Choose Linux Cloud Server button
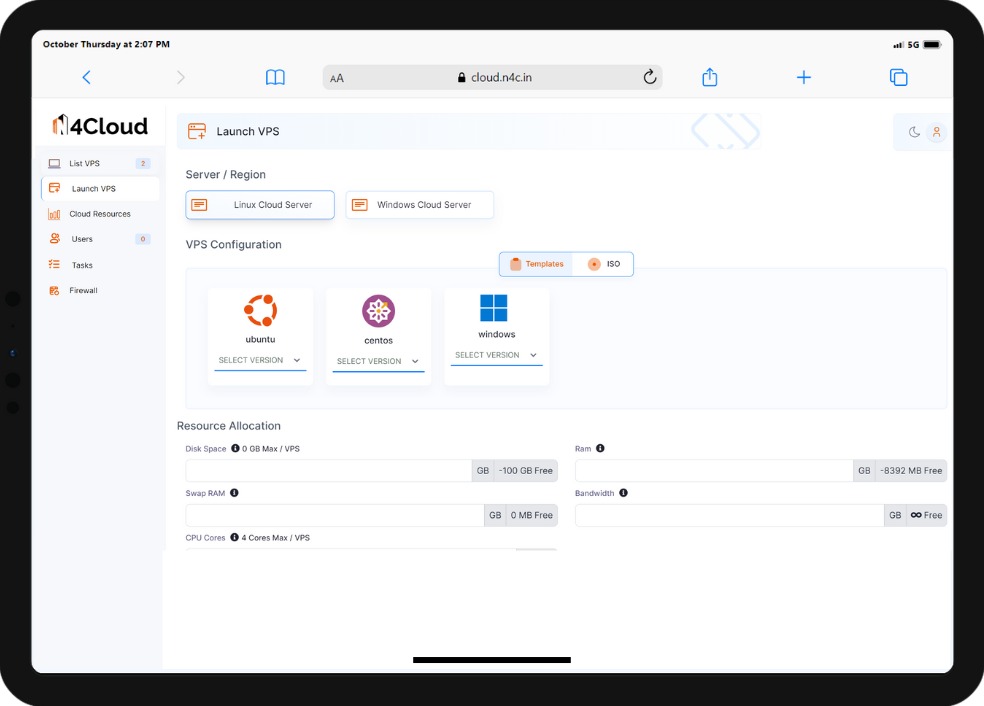 (260, 205)
